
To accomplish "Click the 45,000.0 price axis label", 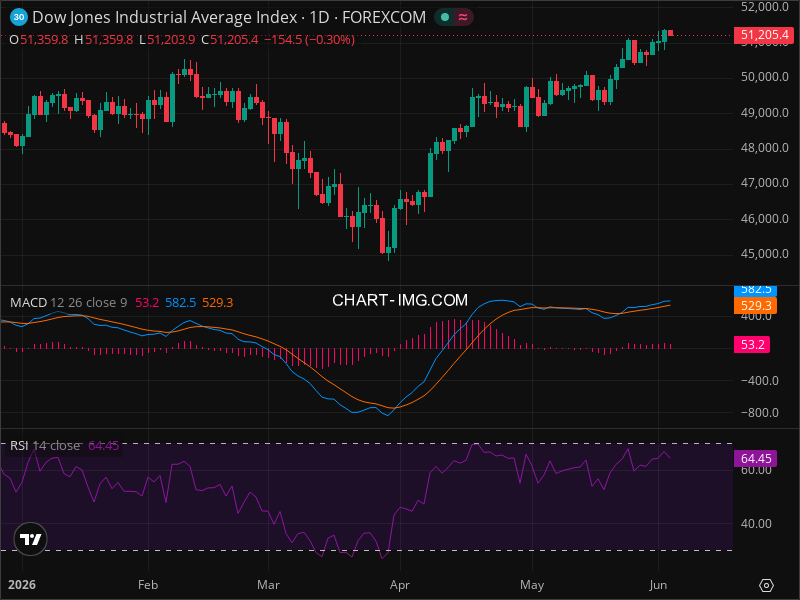I will coord(764,254).
